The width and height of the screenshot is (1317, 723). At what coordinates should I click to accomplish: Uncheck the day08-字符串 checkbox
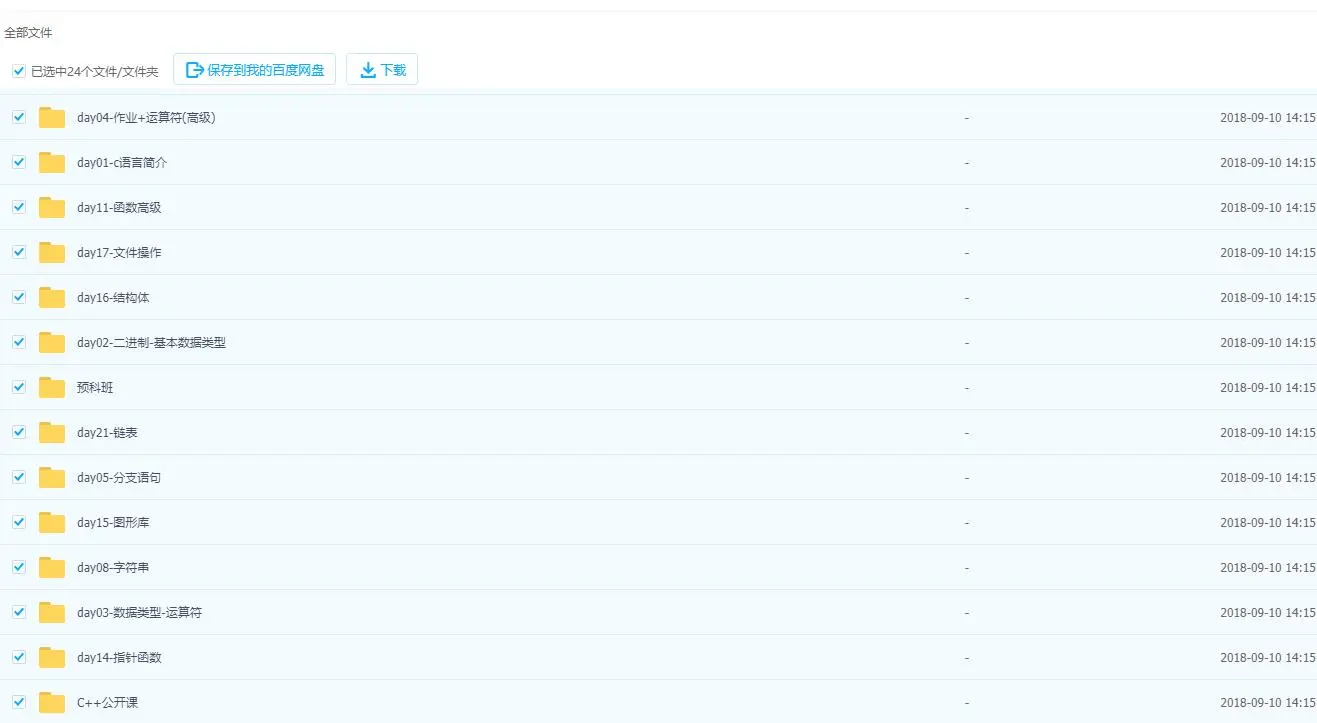(19, 567)
